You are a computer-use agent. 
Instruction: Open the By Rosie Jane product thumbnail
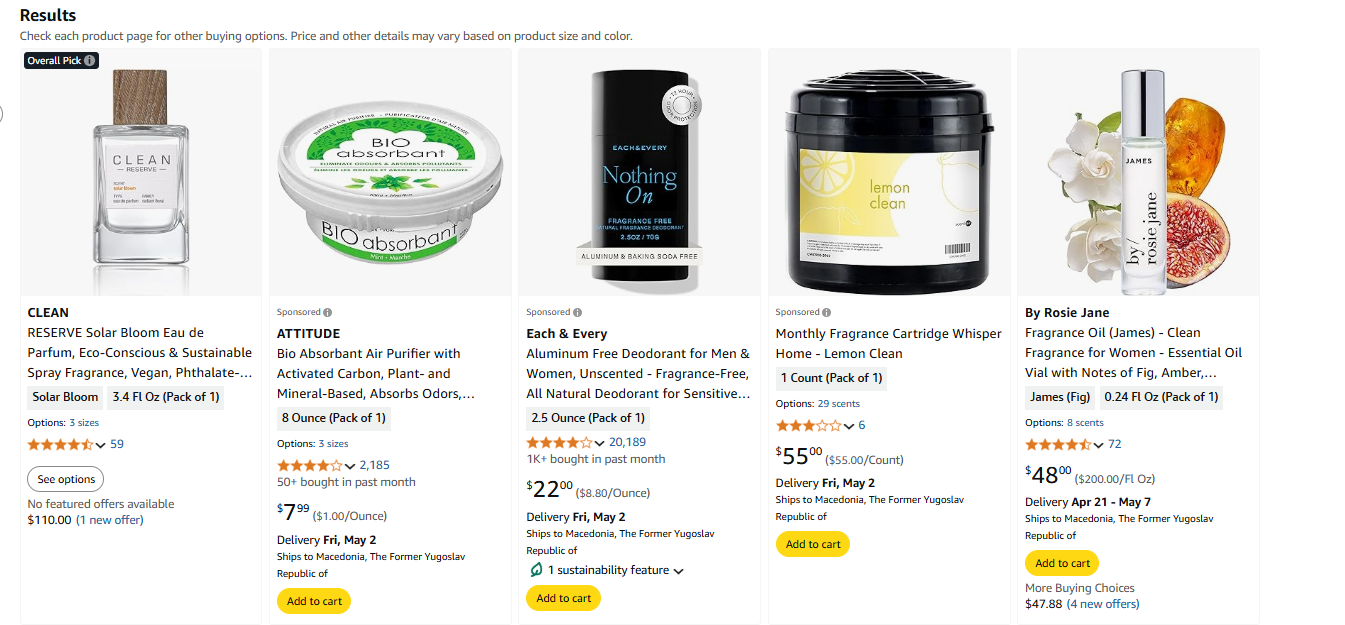click(1138, 172)
